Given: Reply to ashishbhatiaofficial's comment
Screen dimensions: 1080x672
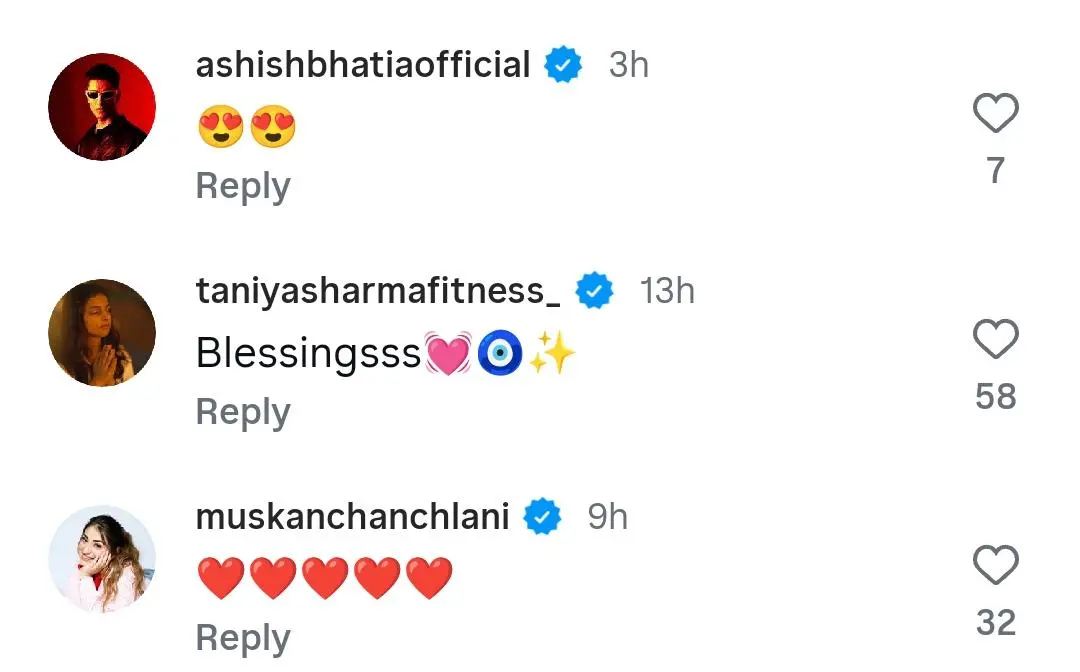Looking at the screenshot, I should [243, 187].
